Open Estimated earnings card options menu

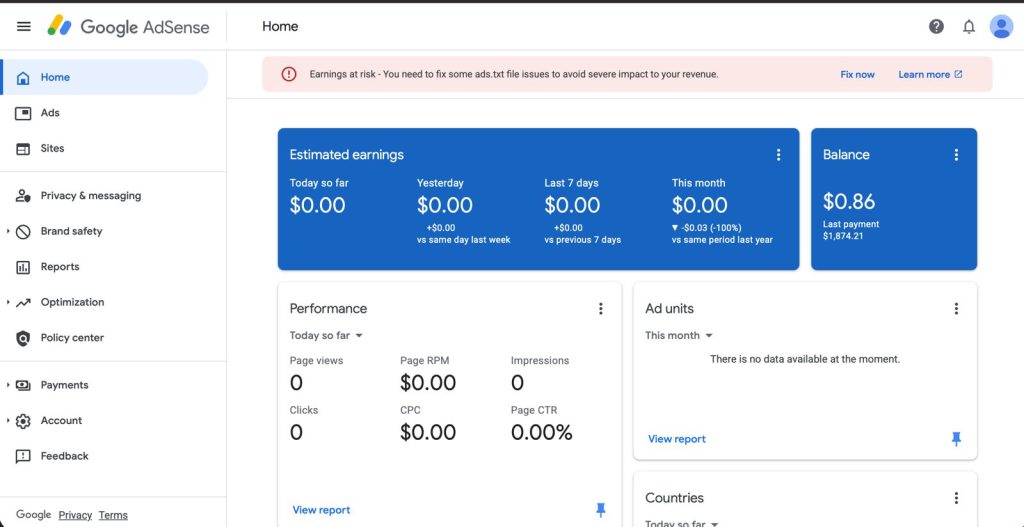coord(778,155)
